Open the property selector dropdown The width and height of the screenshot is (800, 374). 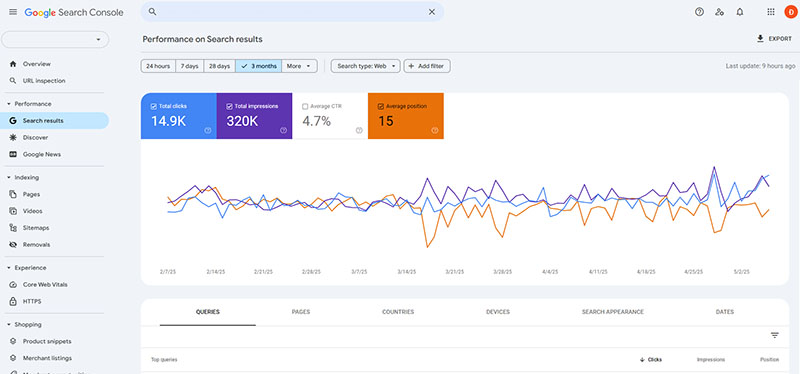coord(55,39)
